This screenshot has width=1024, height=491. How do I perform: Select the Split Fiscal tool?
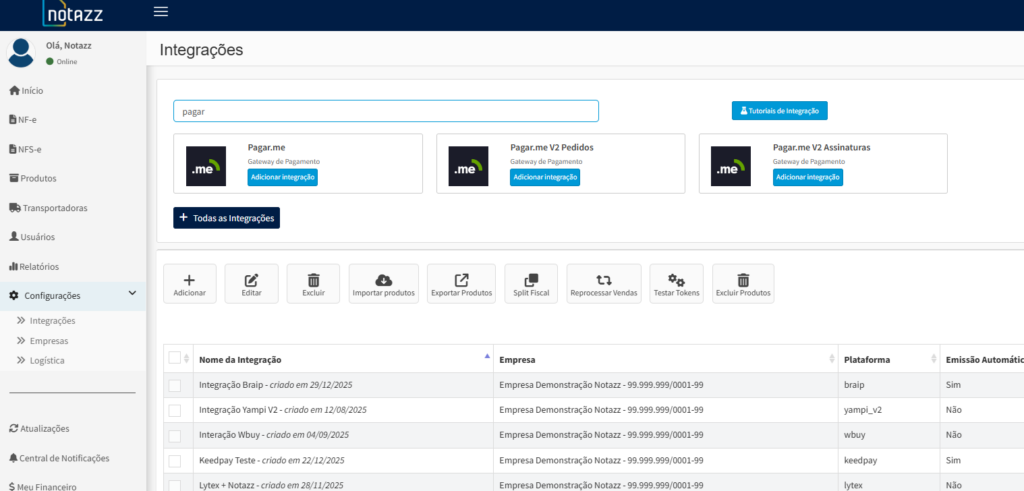click(531, 283)
